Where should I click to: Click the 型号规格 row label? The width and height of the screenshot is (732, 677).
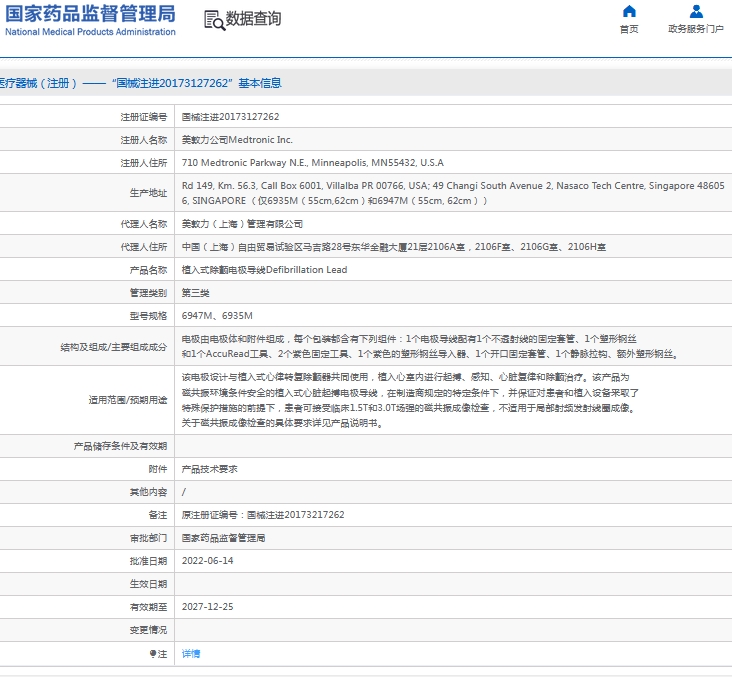(148, 316)
